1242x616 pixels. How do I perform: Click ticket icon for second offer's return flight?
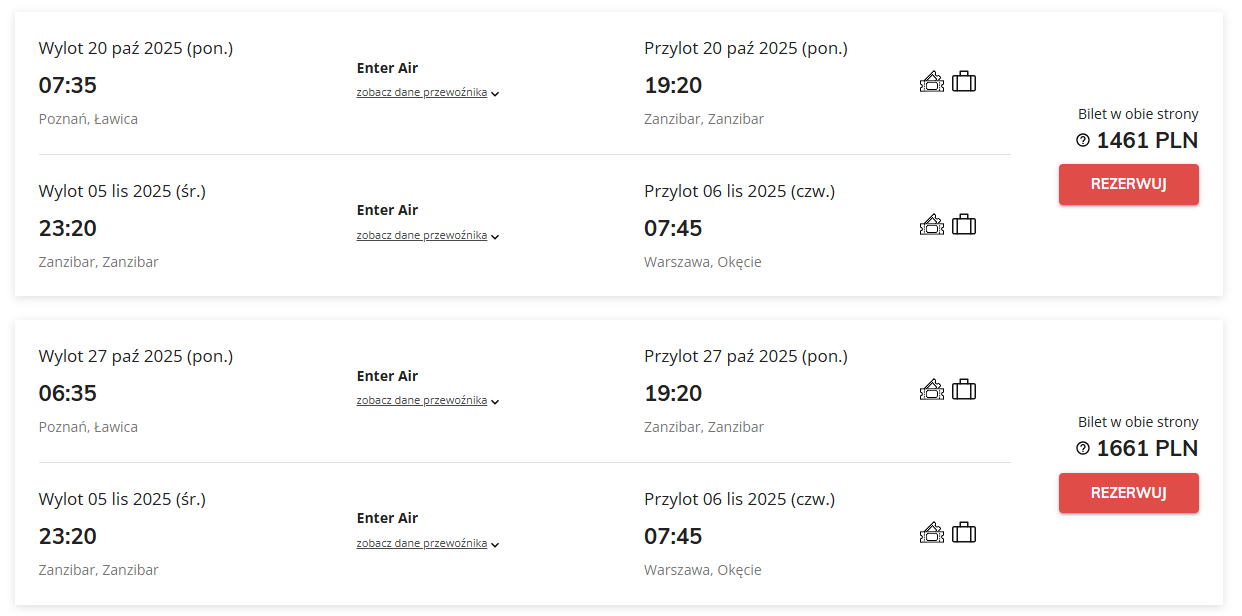coord(932,533)
